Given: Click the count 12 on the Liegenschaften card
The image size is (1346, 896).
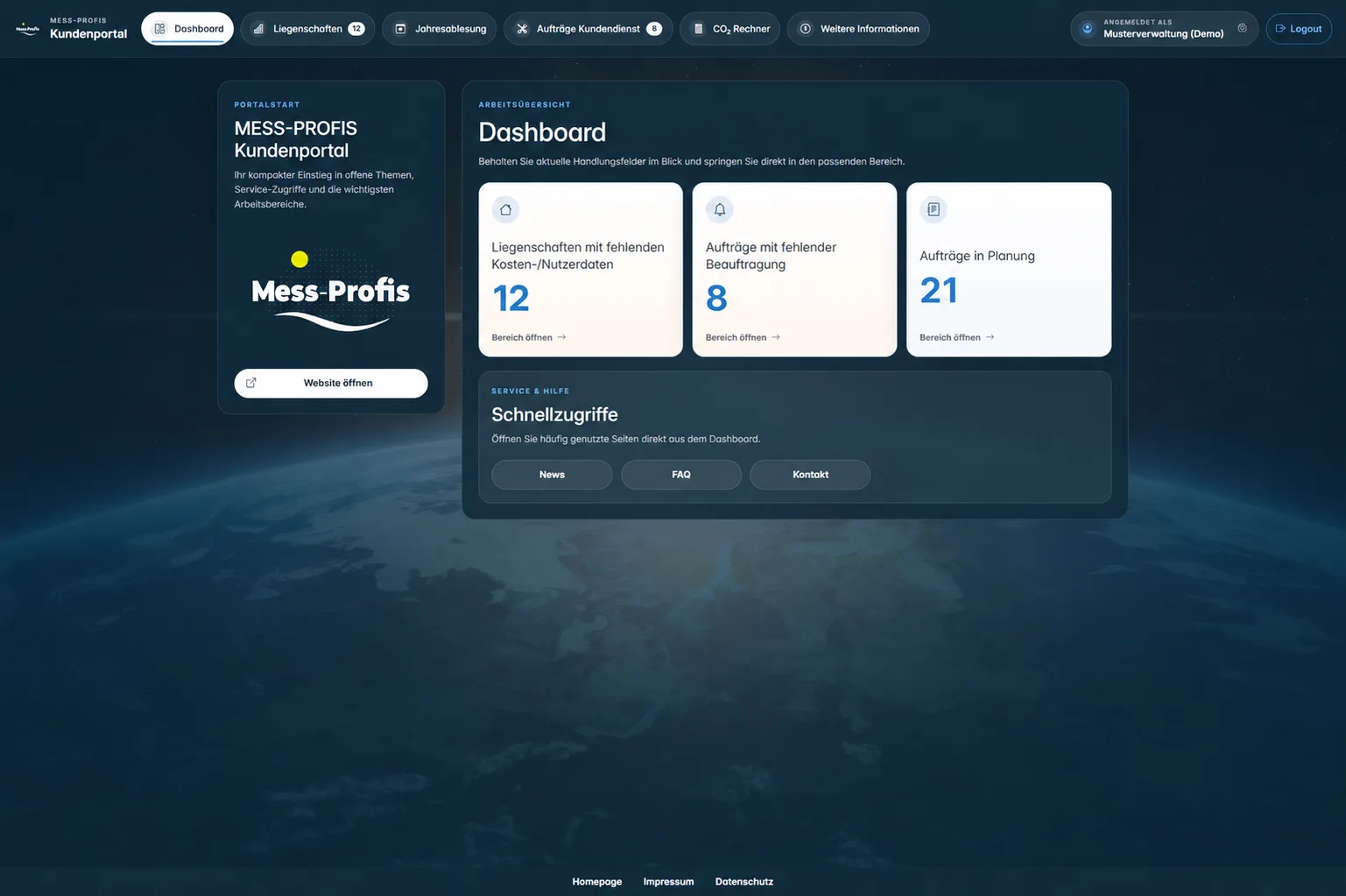Looking at the screenshot, I should point(511,299).
